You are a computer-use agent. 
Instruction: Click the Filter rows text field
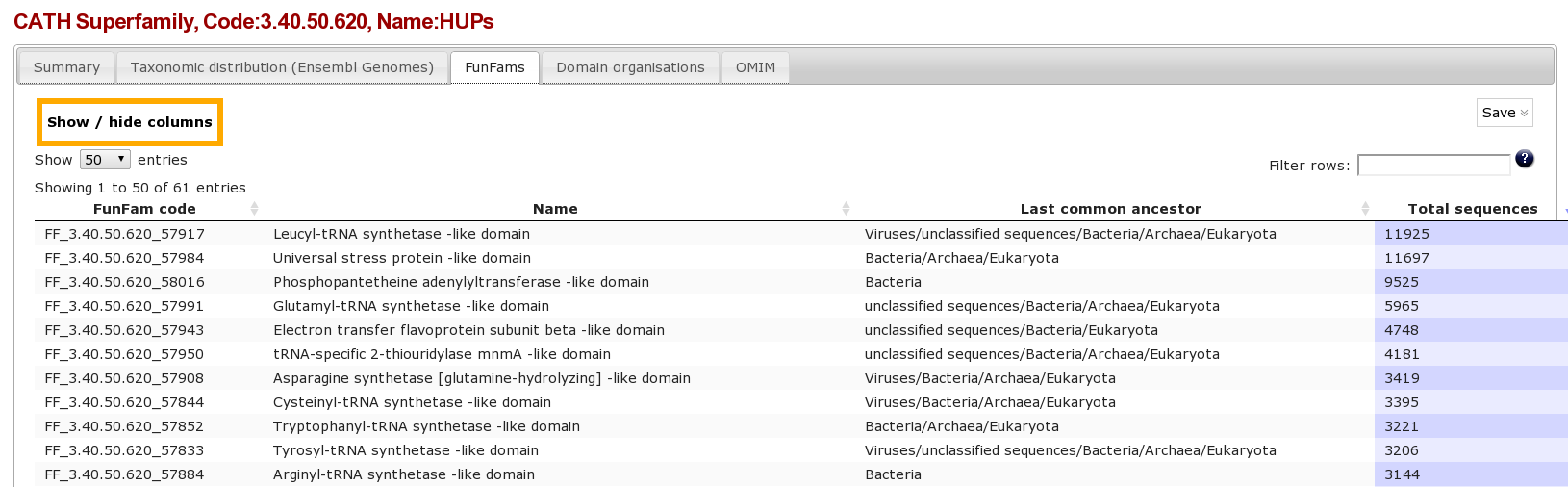[x=1433, y=166]
